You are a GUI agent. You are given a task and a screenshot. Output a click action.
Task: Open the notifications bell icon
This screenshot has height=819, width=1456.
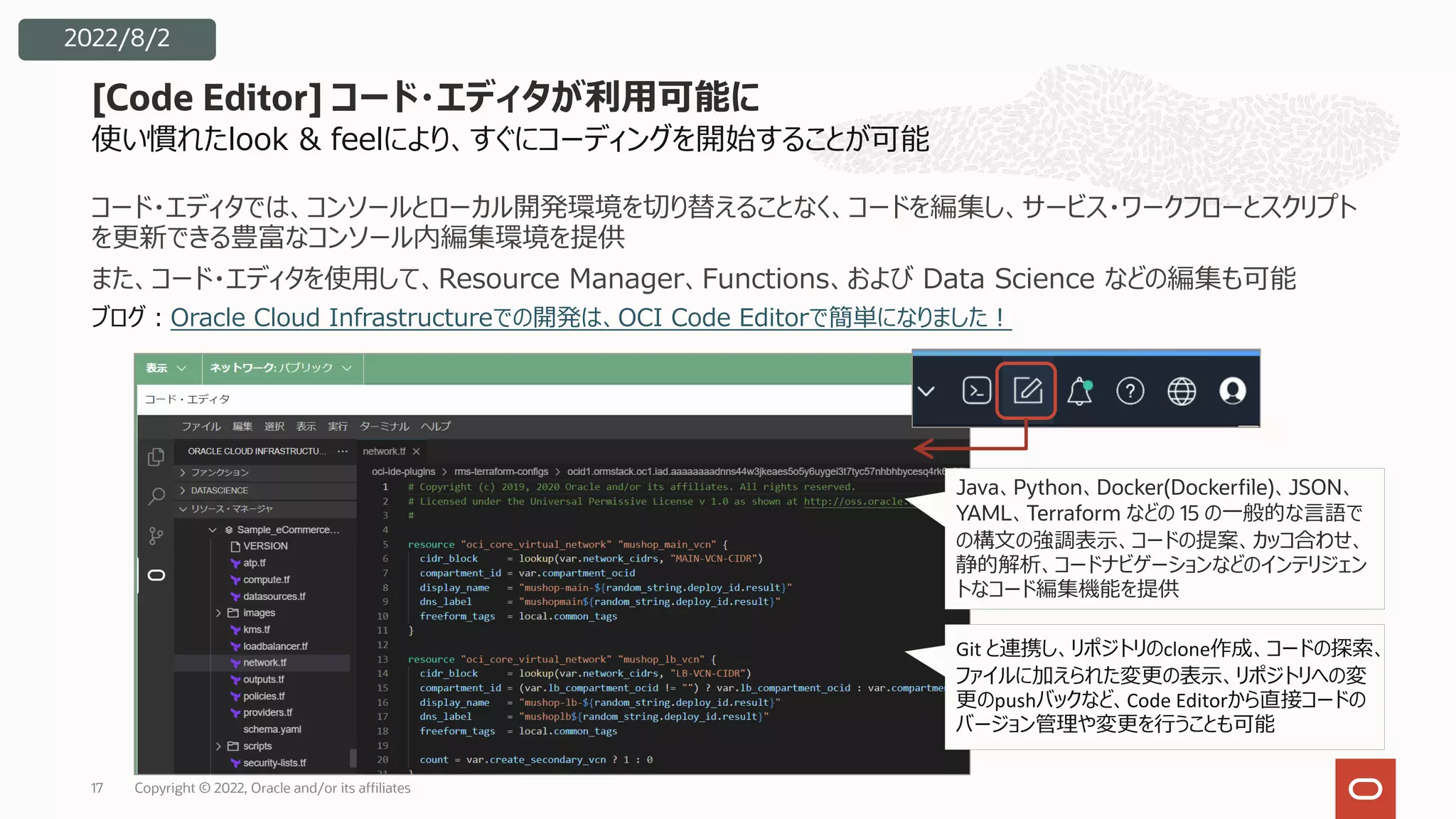click(1079, 390)
